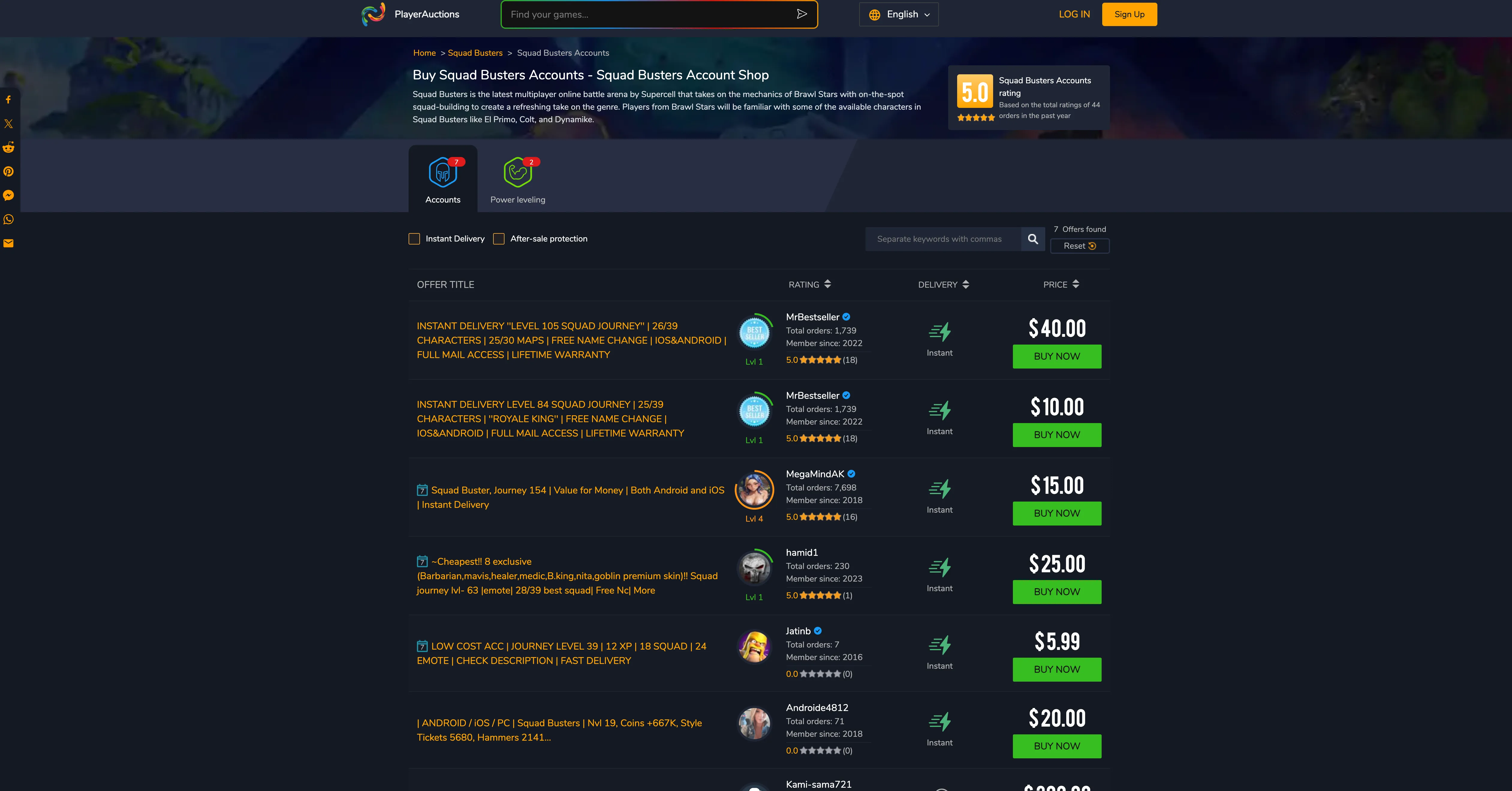The width and height of the screenshot is (1512, 791).
Task: Share page on X sidebar icon
Action: tap(8, 124)
